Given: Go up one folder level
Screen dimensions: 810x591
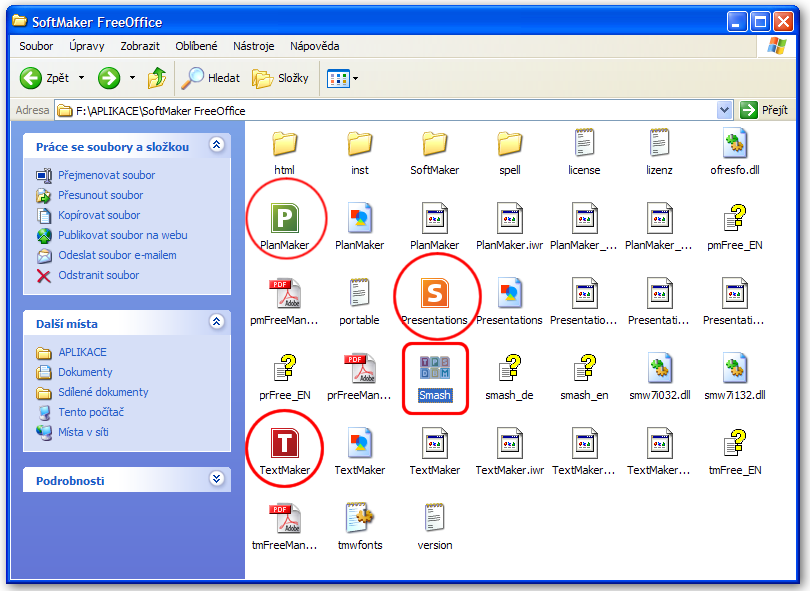Looking at the screenshot, I should click(157, 78).
